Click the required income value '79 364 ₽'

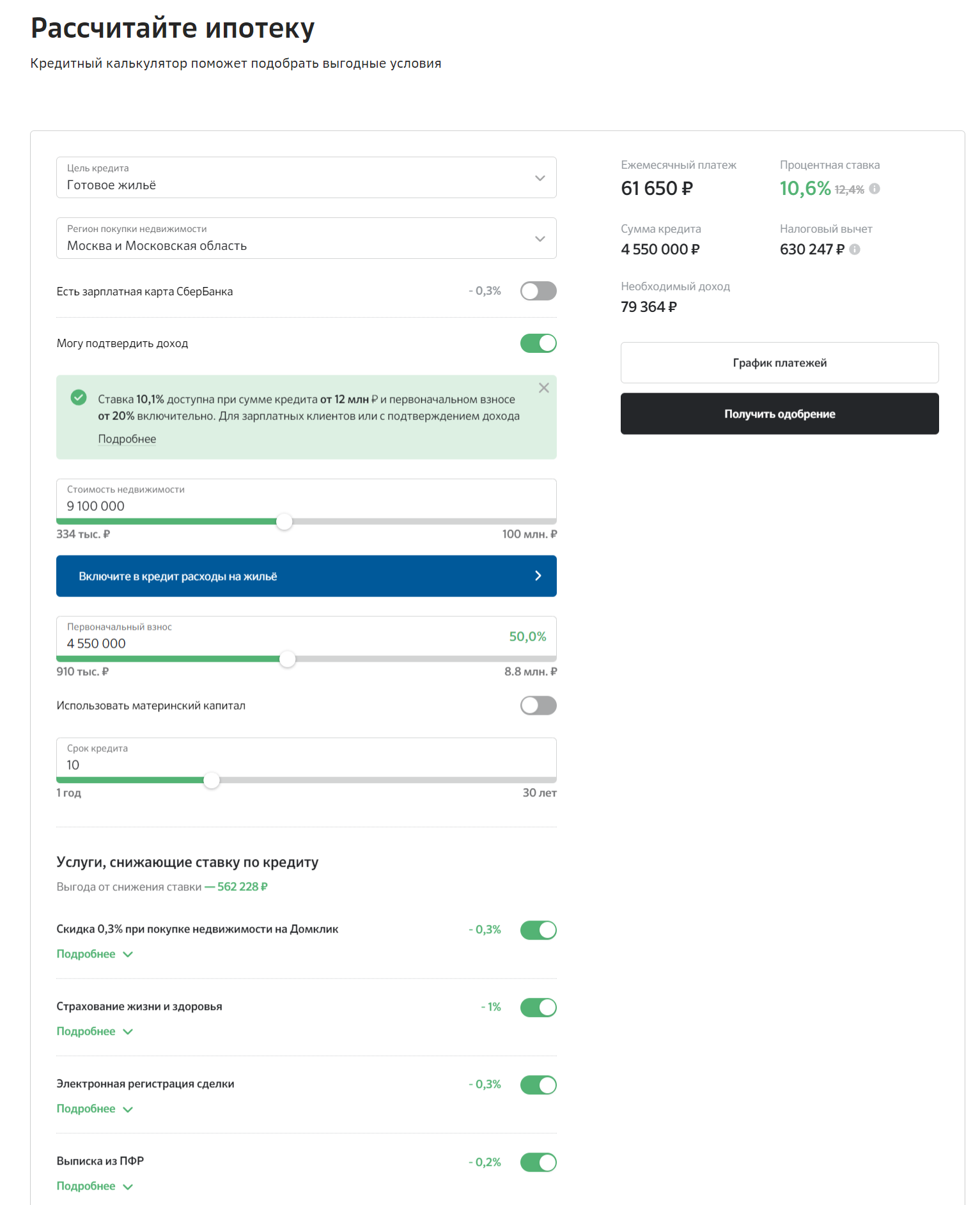pos(649,307)
